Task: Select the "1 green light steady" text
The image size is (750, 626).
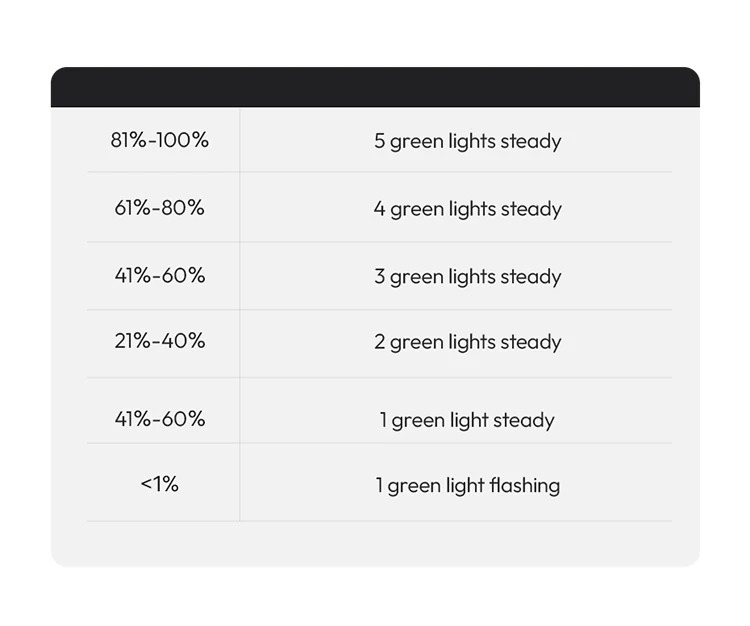Action: (467, 420)
